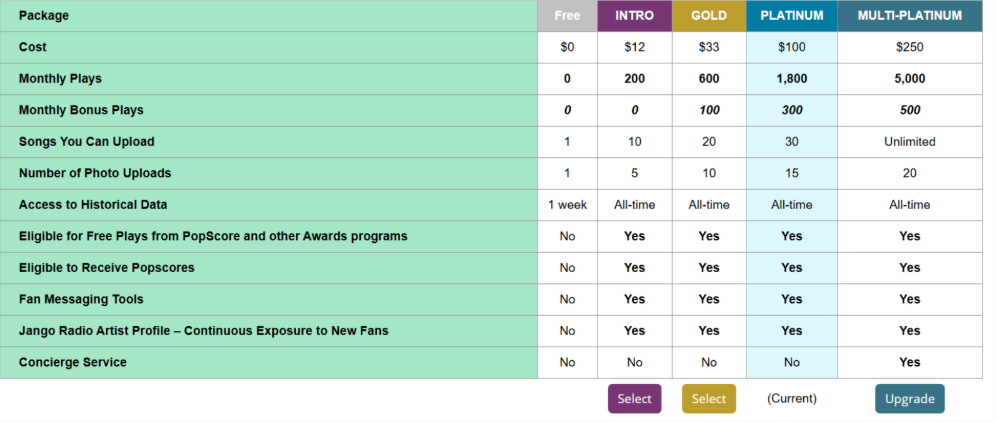This screenshot has width=997, height=422.
Task: Click the 1,800 monthly plays cell
Action: 791,79
